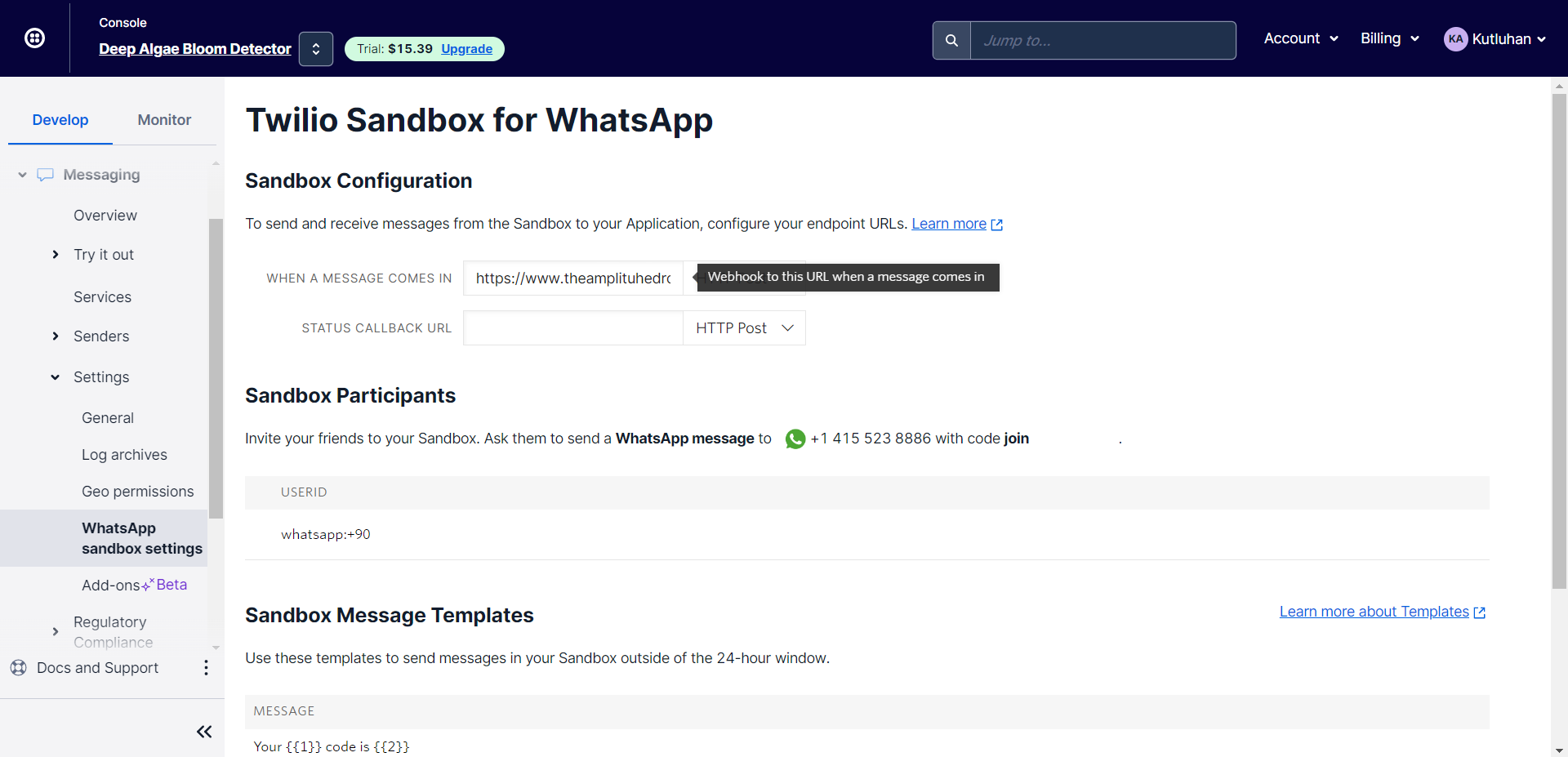Switch to the Monitor tab
The height and width of the screenshot is (757, 1568).
coord(163,119)
